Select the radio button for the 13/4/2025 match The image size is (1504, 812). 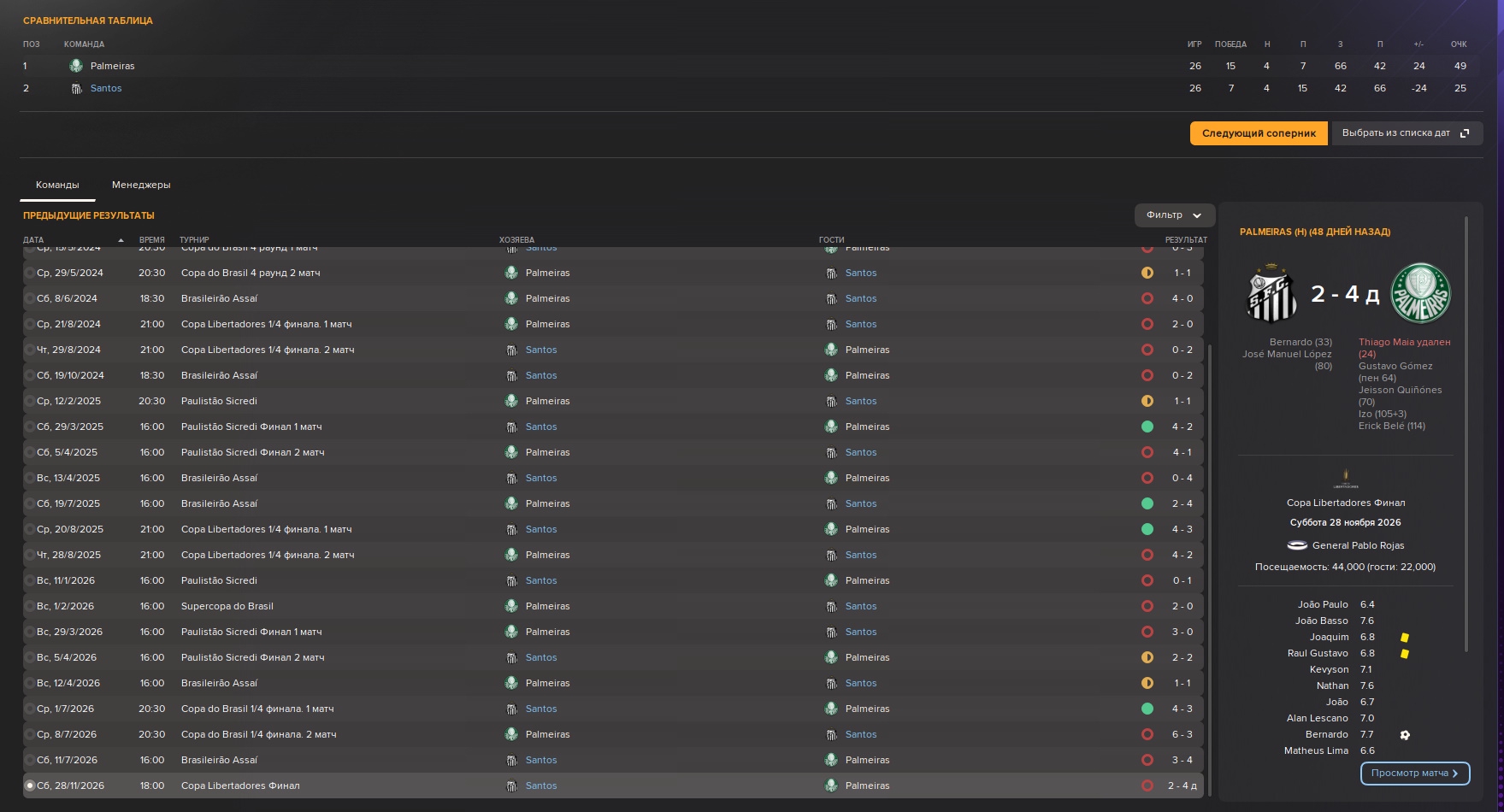click(30, 478)
